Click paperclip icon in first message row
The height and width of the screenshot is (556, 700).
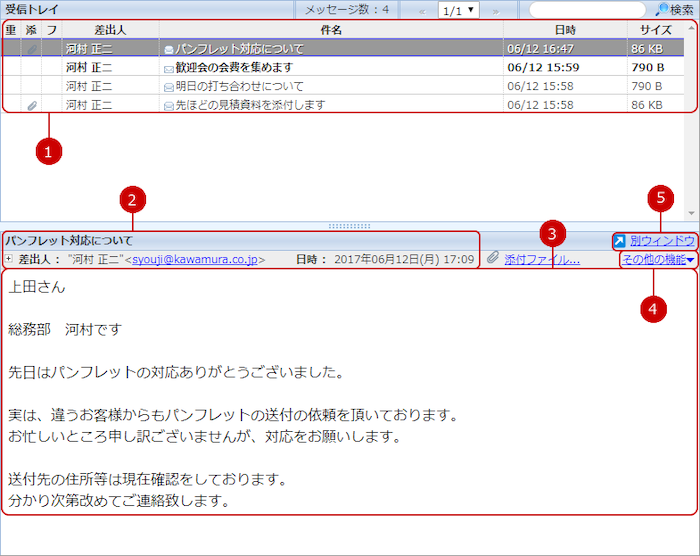[32, 48]
